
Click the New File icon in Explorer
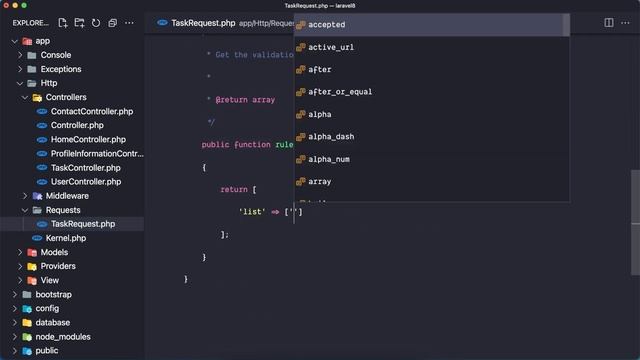coord(62,23)
